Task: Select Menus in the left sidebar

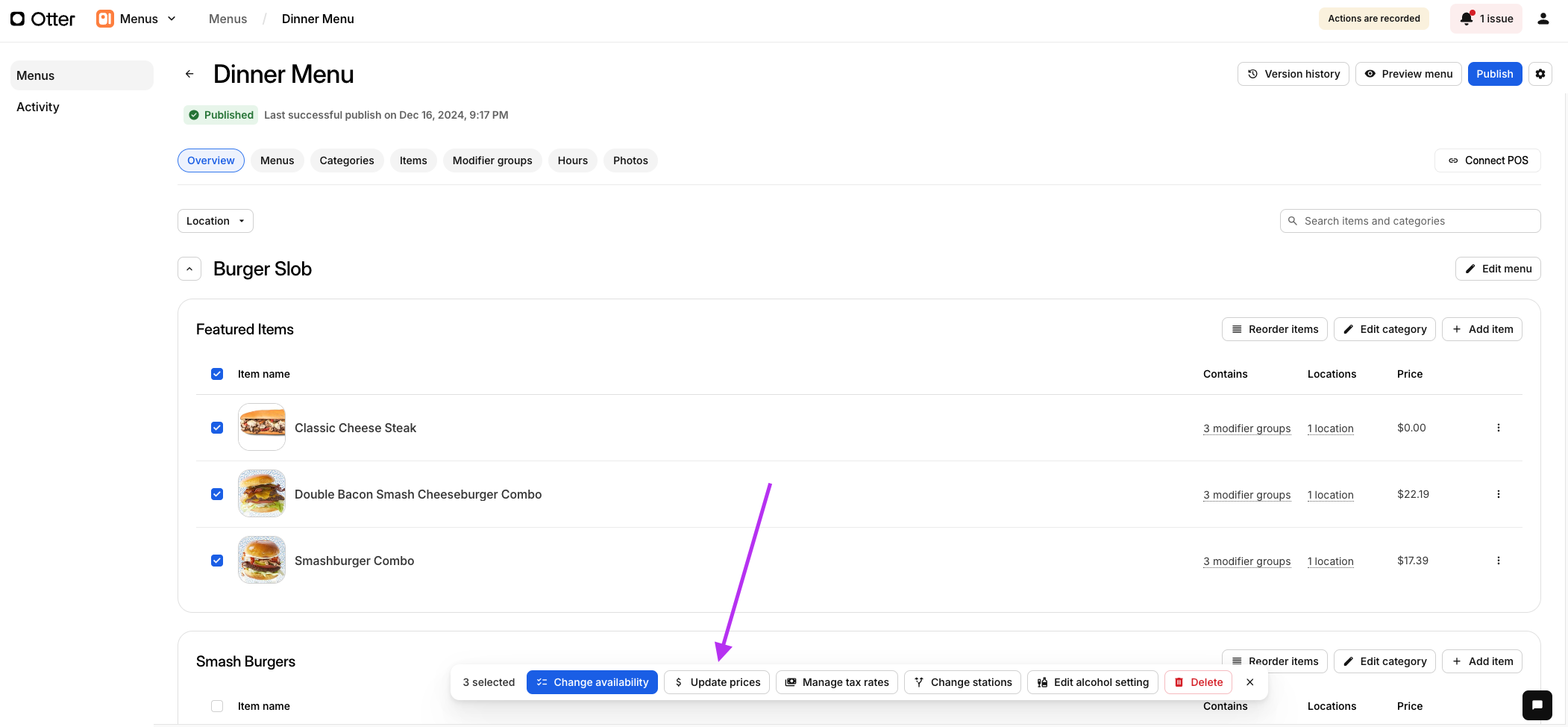Action: pos(82,75)
